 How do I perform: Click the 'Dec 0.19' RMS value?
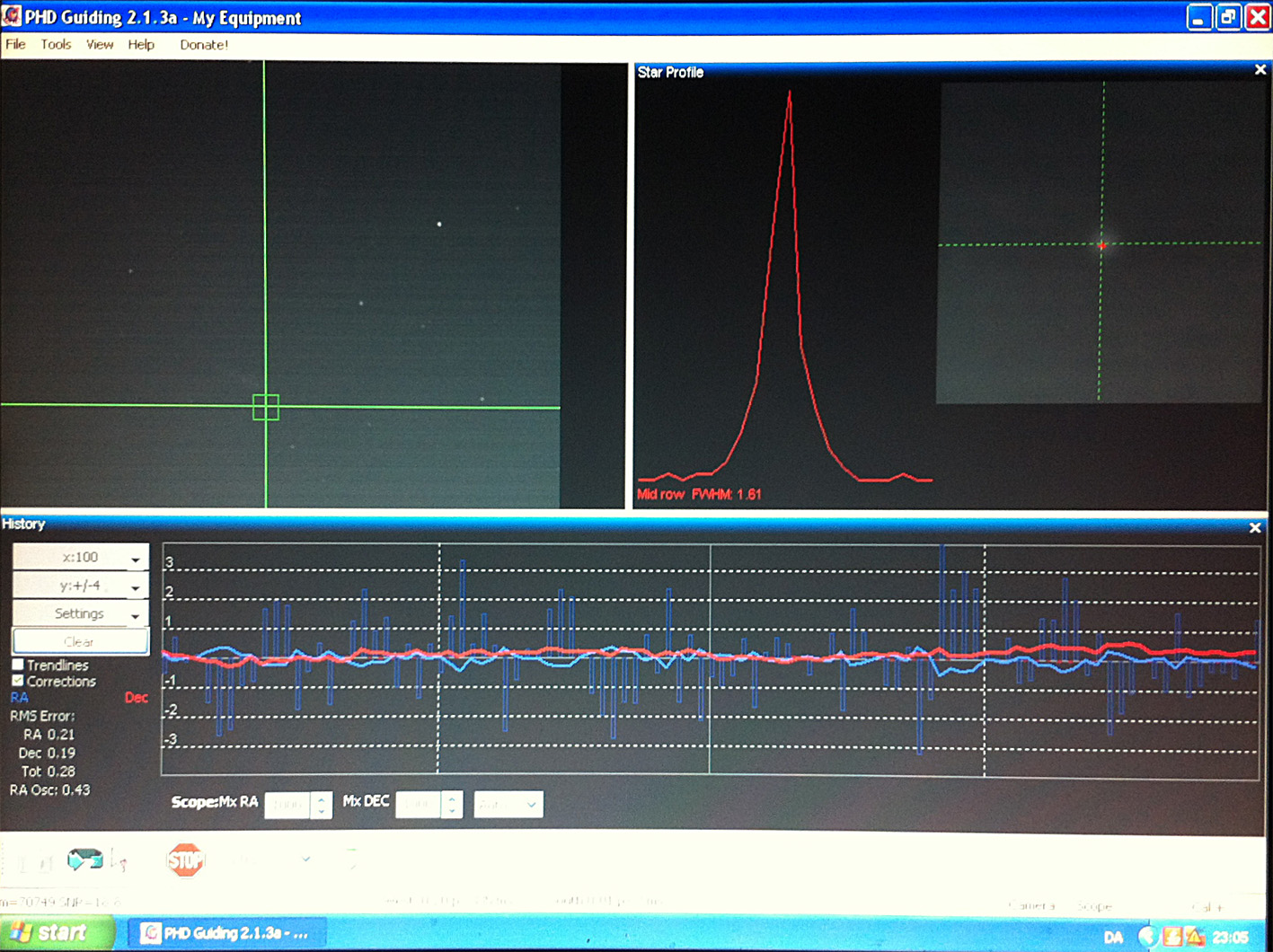point(47,754)
